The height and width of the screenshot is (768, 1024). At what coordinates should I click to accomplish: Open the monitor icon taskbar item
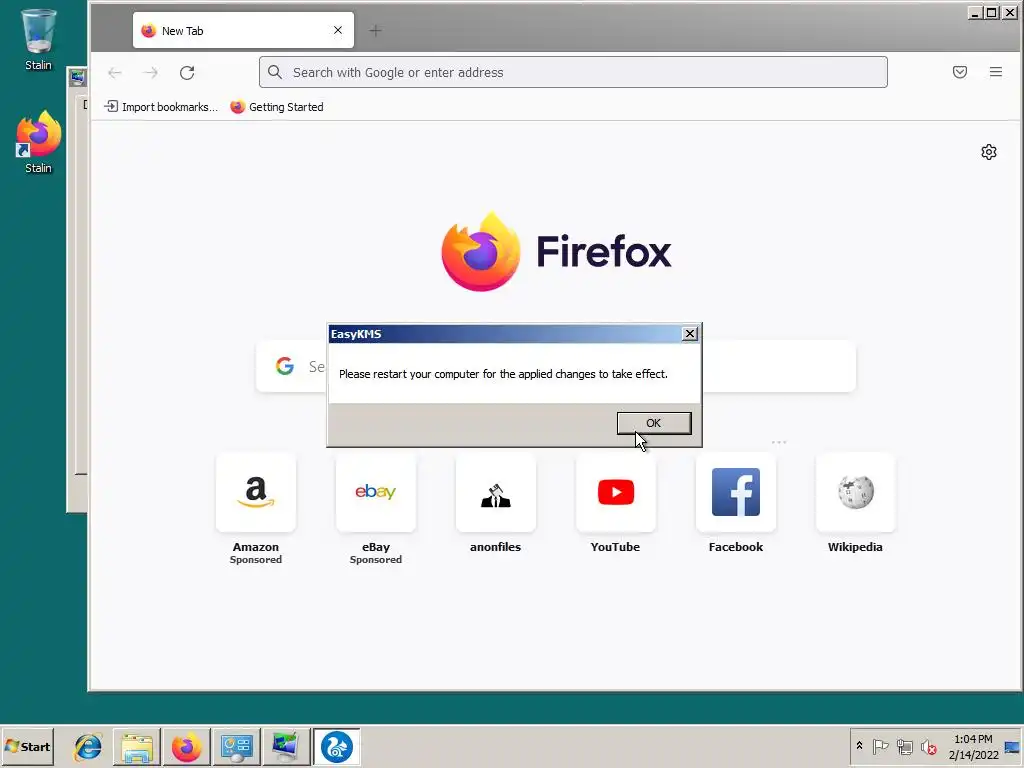click(x=286, y=746)
